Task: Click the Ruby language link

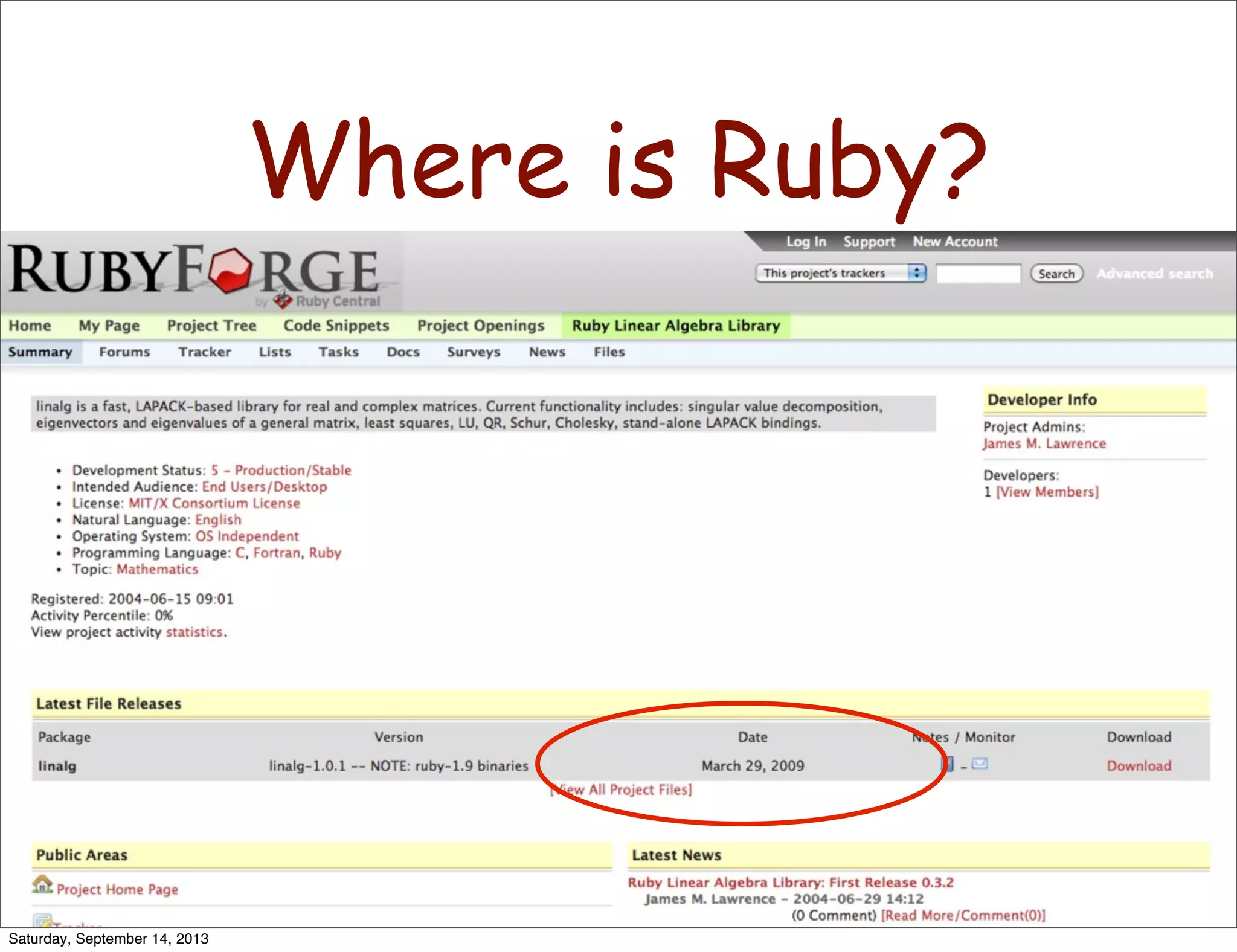Action: (325, 553)
